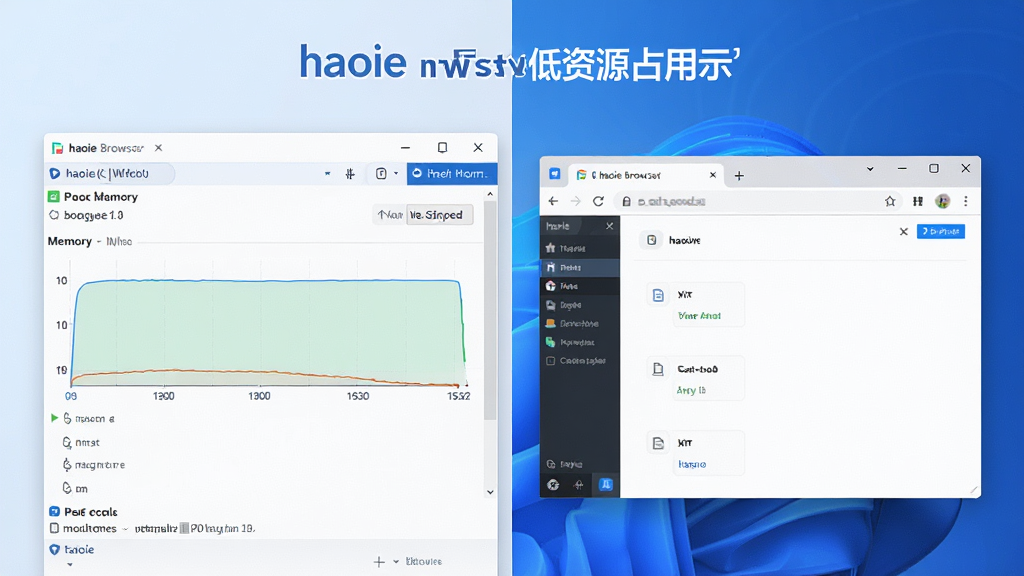Dismiss the right page panel with the X
1024x576 pixels.
coord(904,231)
